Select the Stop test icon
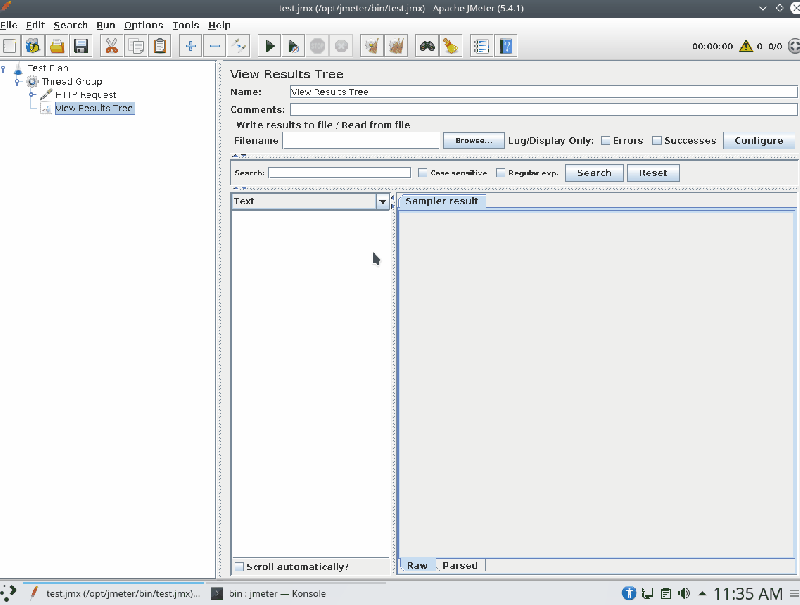 point(315,45)
